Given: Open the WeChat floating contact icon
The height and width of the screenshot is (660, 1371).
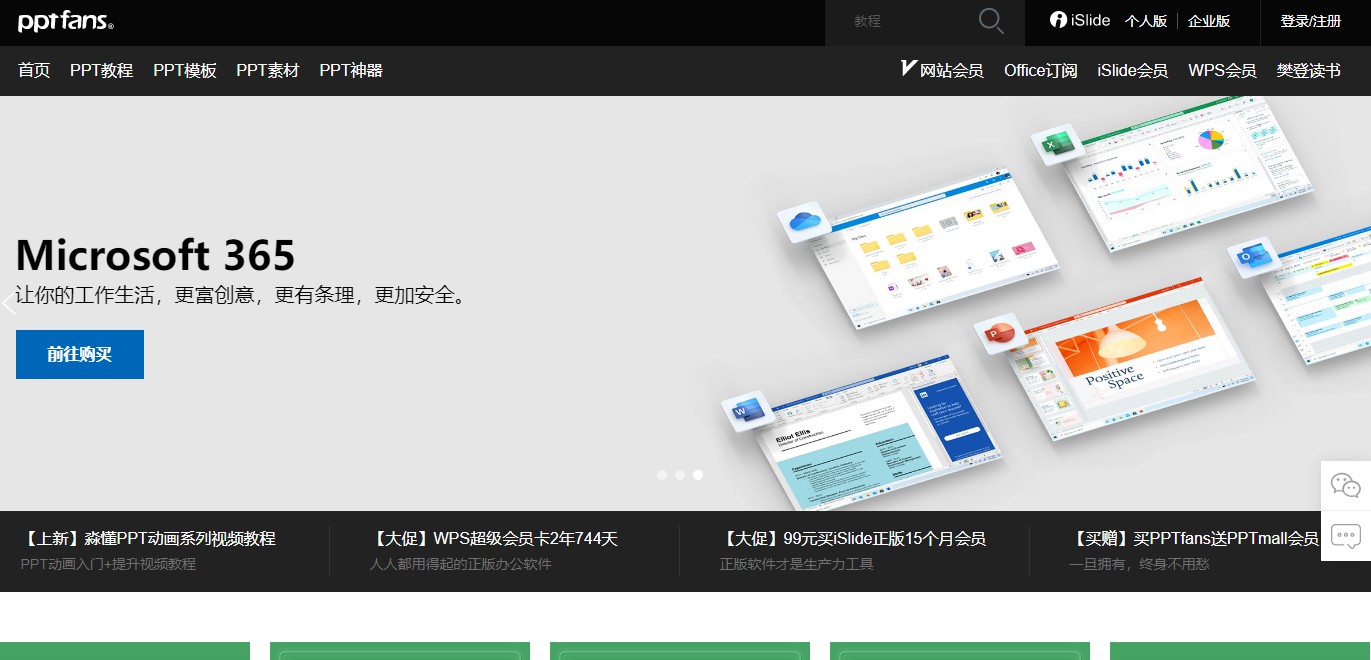Looking at the screenshot, I should (x=1346, y=486).
